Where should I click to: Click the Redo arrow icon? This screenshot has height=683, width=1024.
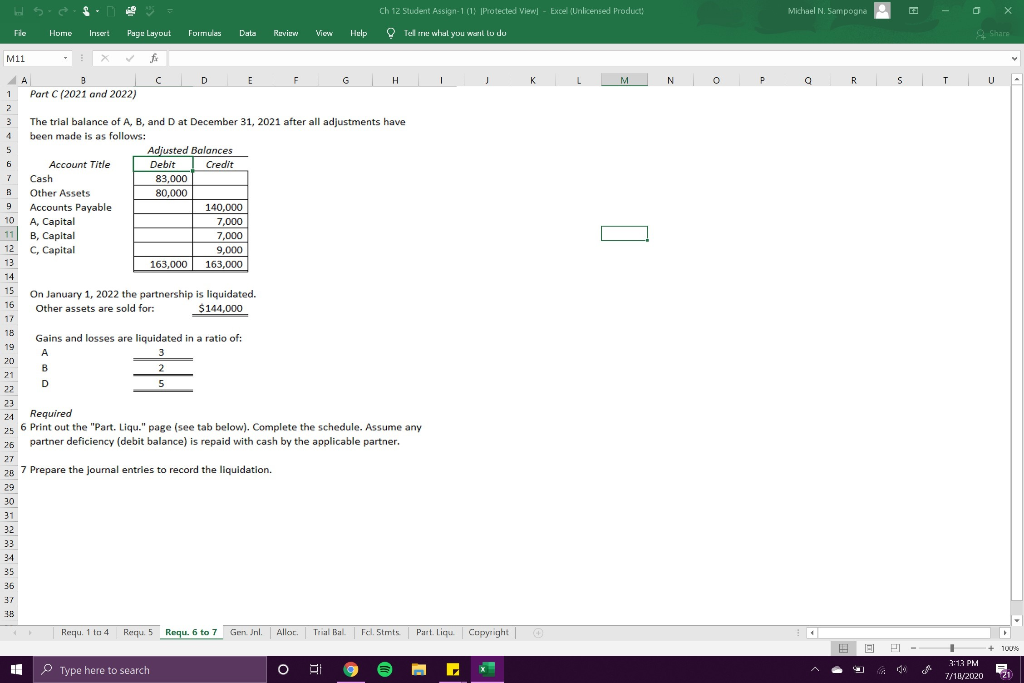point(64,11)
